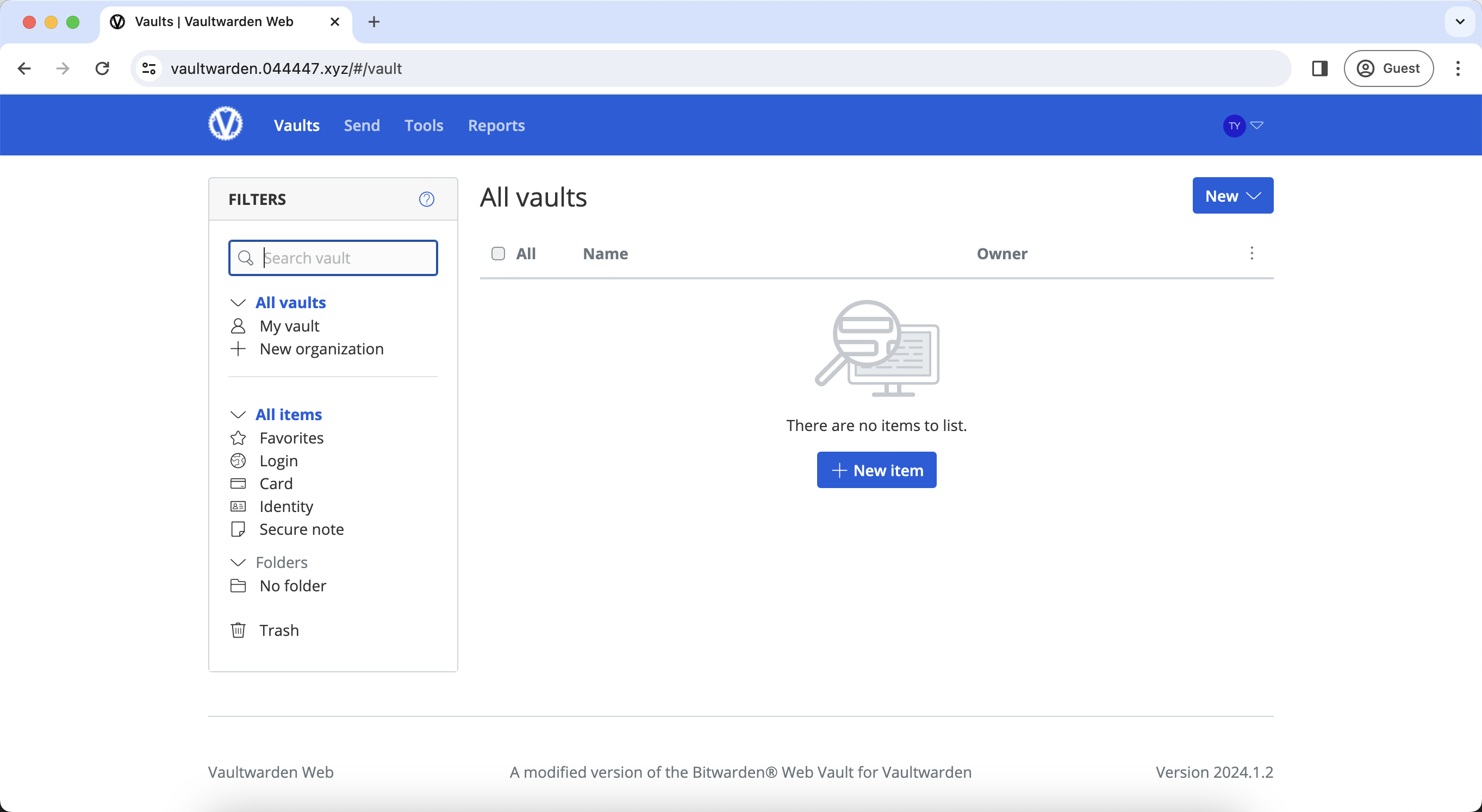Click the Vaultwarden logo in the navbar

(x=225, y=124)
